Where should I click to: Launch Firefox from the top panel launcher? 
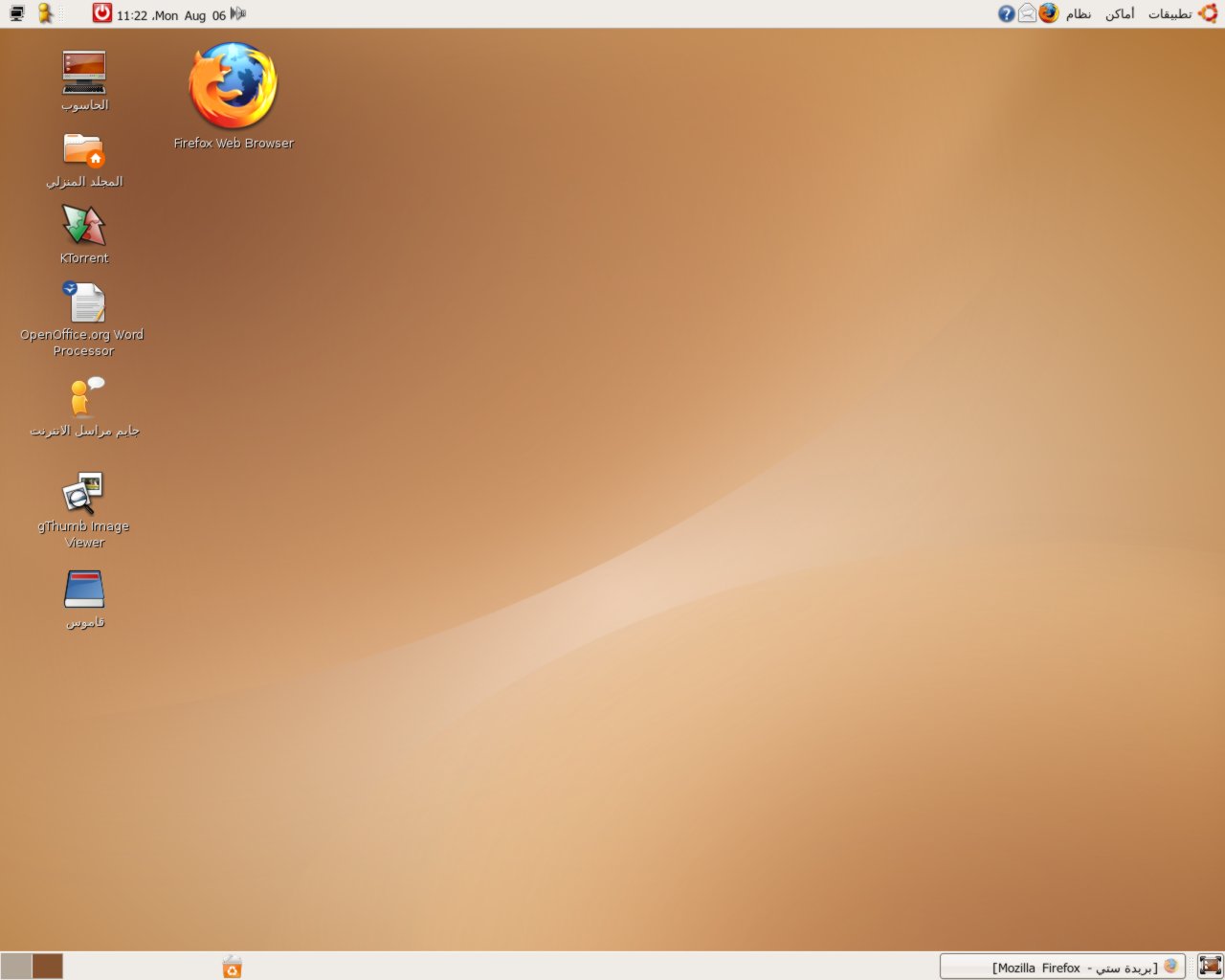point(1049,13)
